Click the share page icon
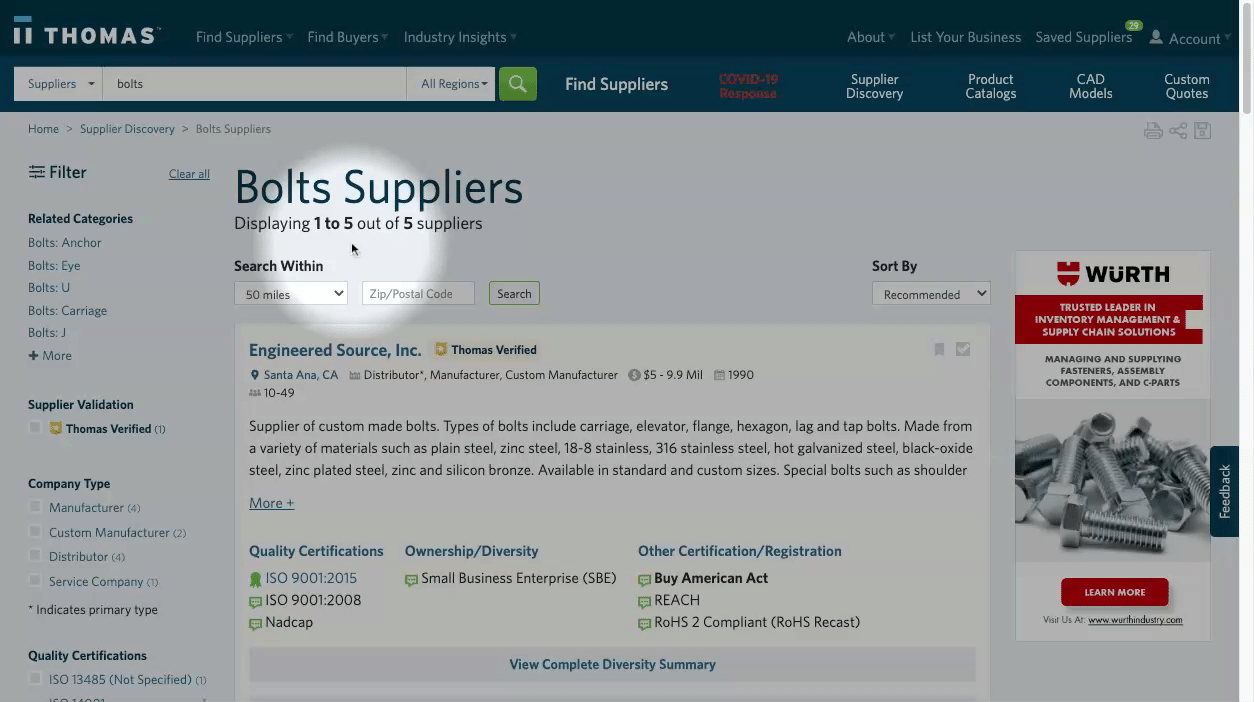The image size is (1254, 702). point(1178,130)
